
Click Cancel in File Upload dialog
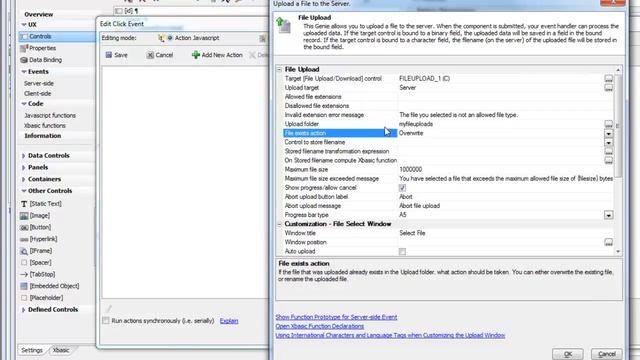click(x=607, y=354)
